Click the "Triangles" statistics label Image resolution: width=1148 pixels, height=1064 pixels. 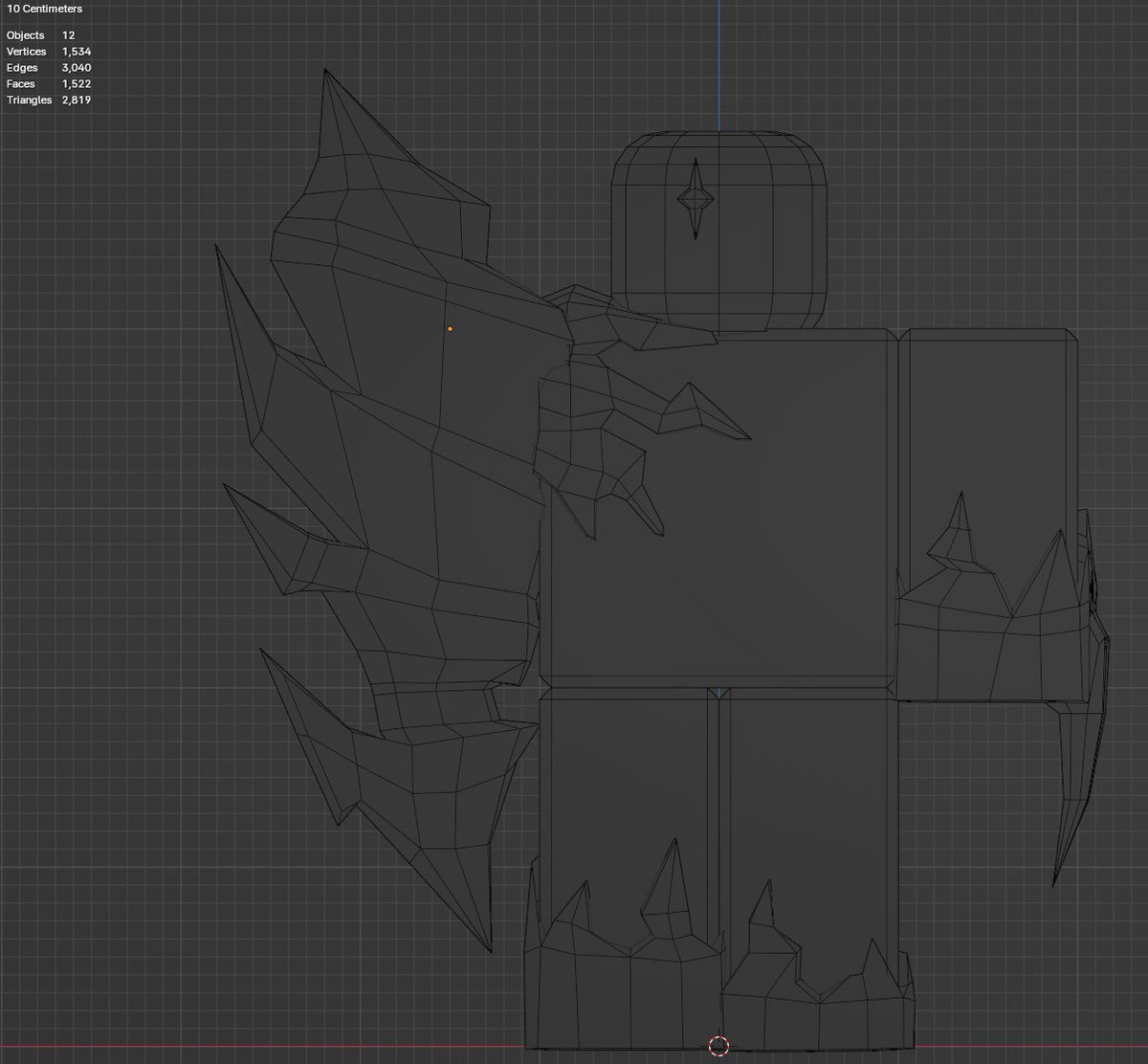click(x=29, y=100)
